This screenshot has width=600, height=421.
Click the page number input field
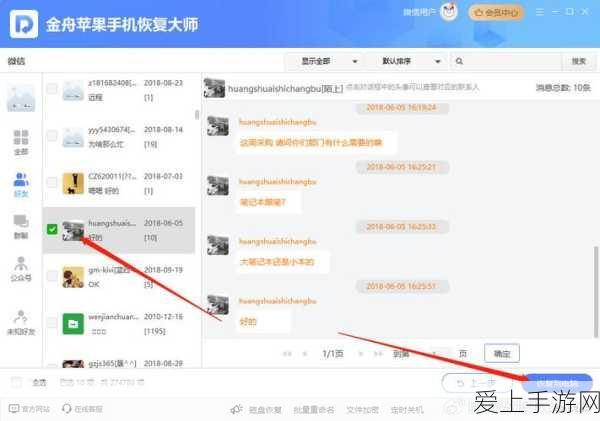coord(434,354)
